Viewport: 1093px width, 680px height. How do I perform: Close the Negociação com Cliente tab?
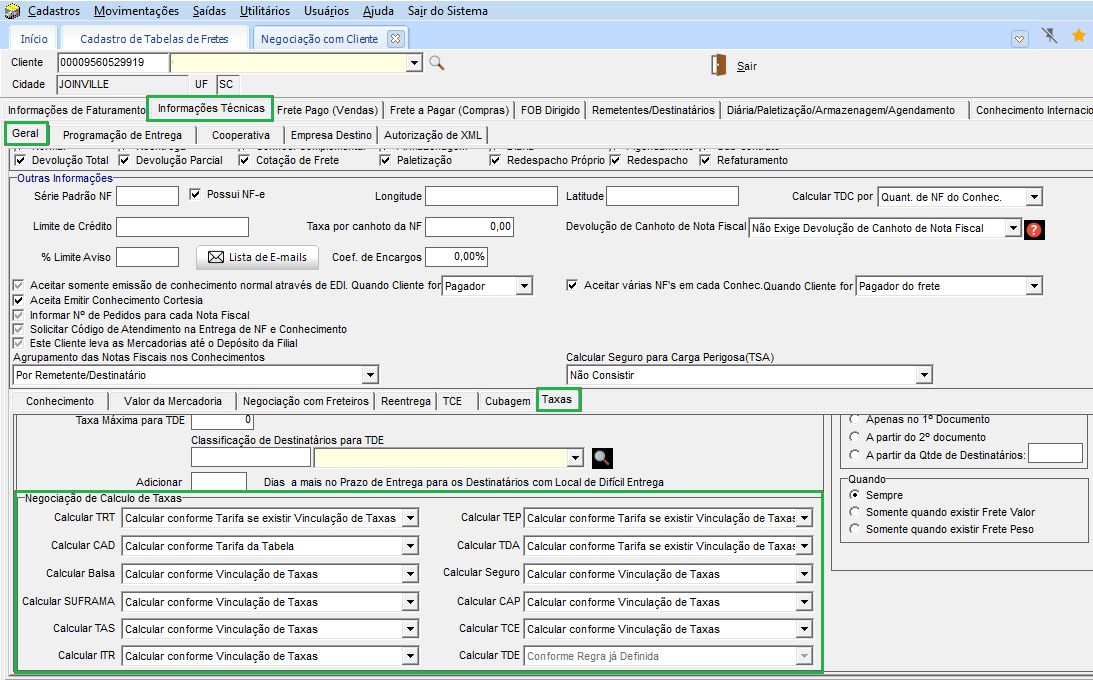[x=395, y=39]
